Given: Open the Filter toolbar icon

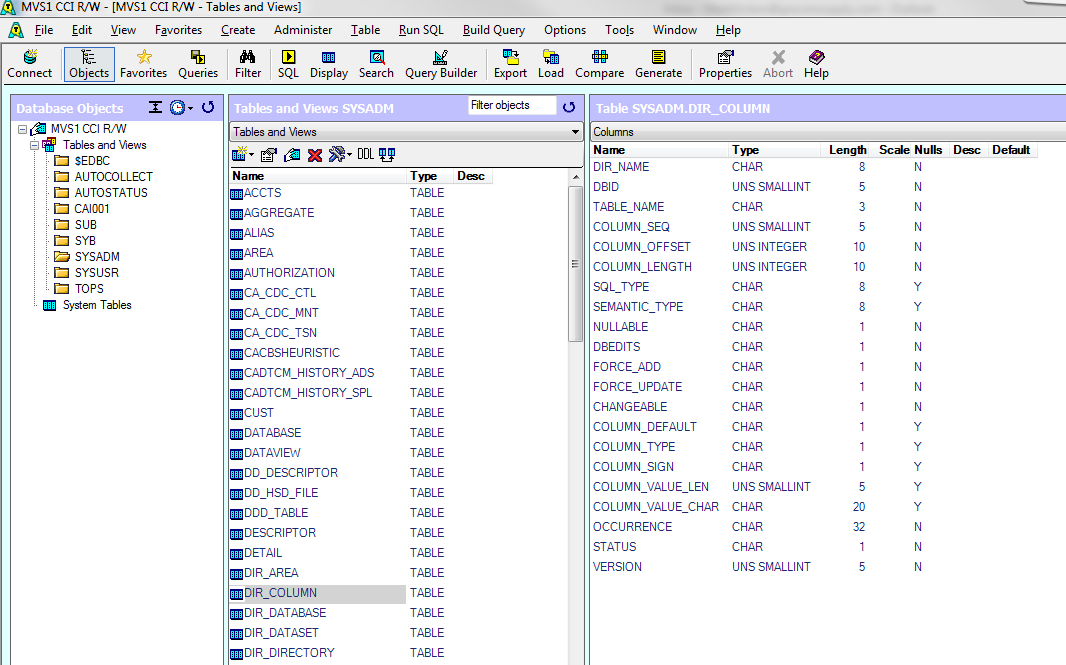Looking at the screenshot, I should tap(247, 64).
